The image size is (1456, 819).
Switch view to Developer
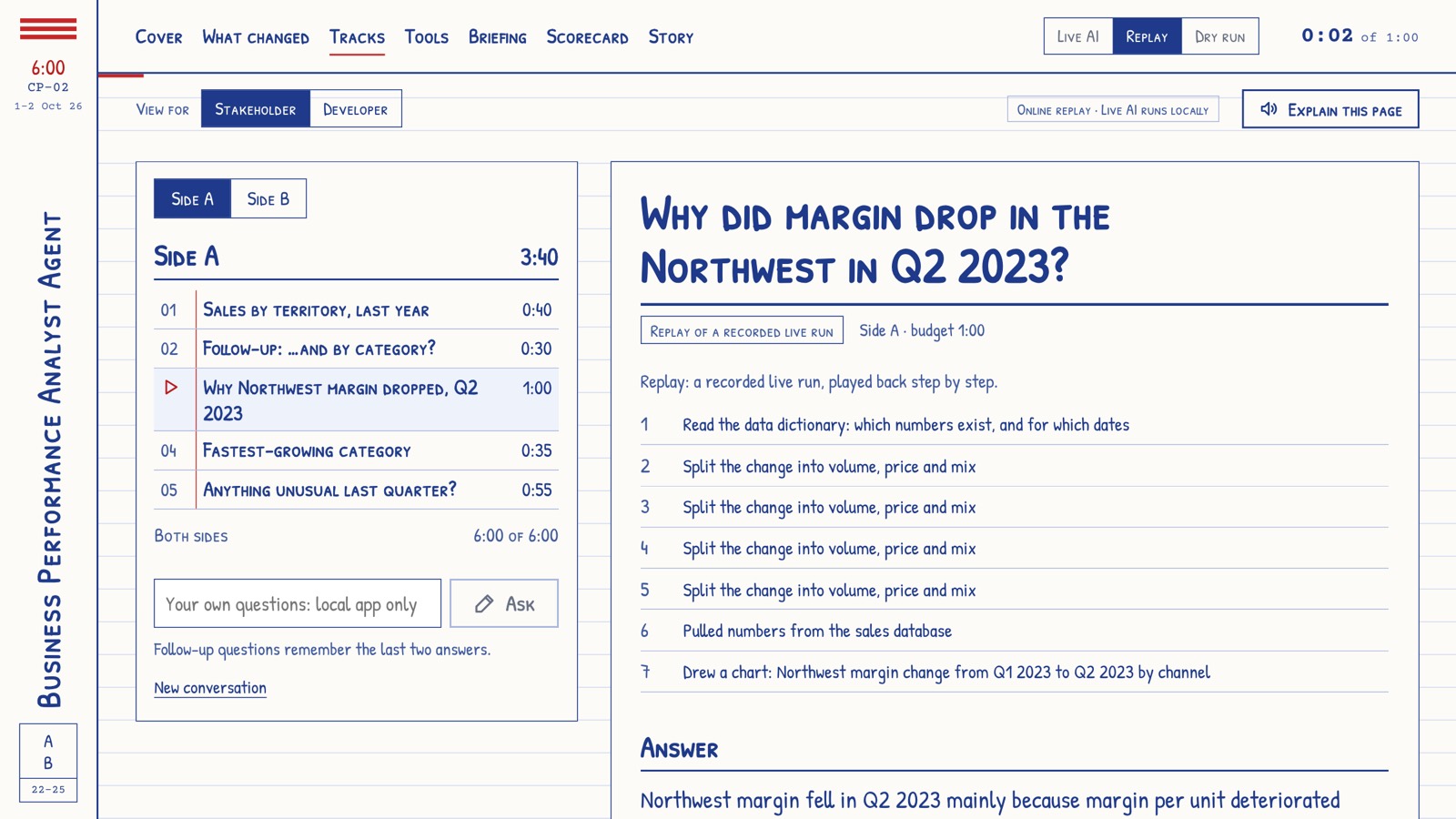(x=356, y=109)
